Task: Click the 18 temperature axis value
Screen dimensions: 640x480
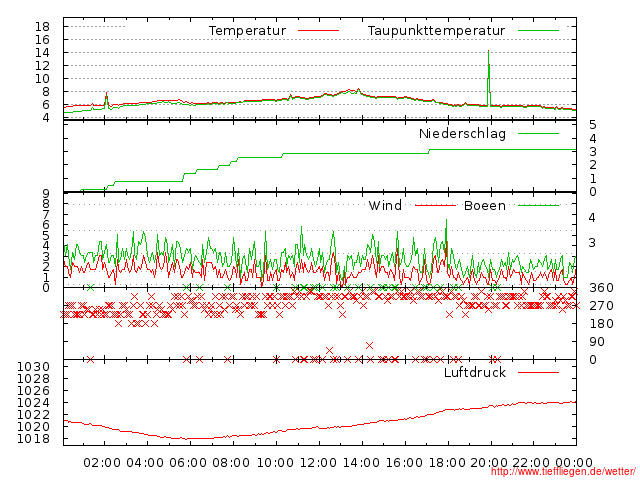Action: click(42, 27)
